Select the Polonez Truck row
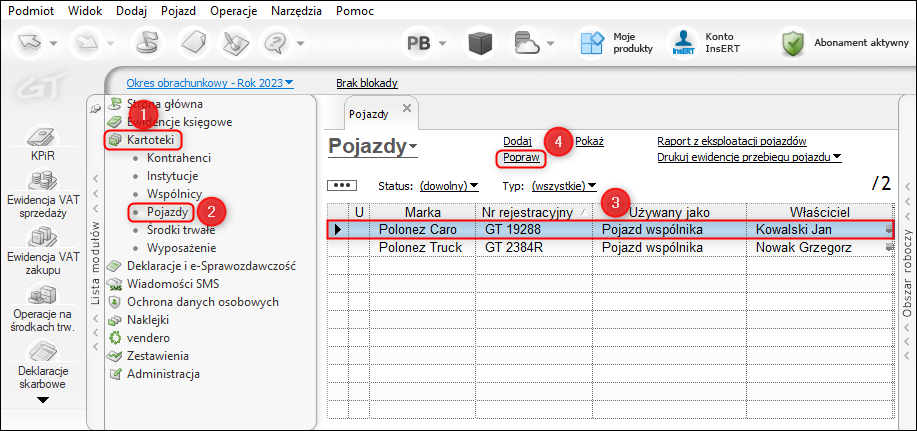Image resolution: width=917 pixels, height=431 pixels. tap(610, 247)
